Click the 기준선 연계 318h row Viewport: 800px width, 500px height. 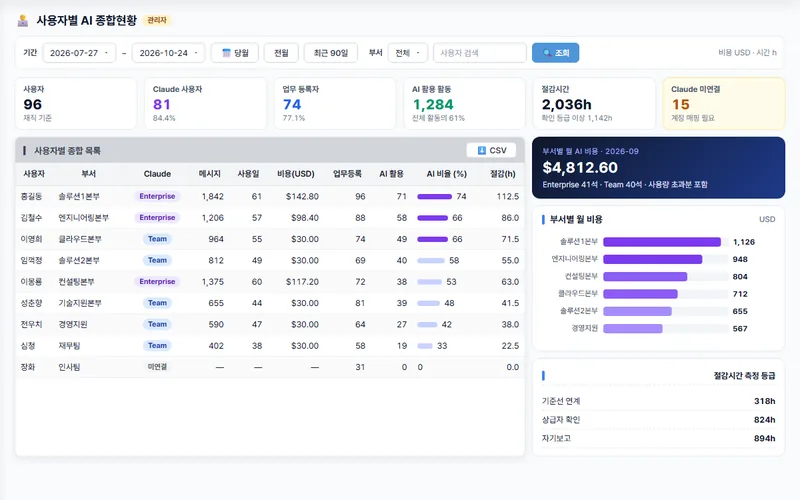pyautogui.click(x=658, y=401)
